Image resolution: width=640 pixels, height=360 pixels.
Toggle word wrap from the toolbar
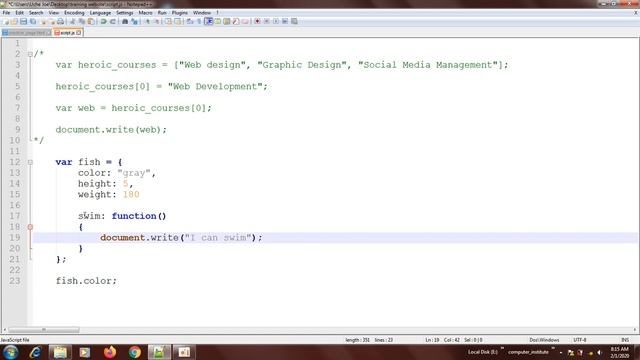coord(190,21)
